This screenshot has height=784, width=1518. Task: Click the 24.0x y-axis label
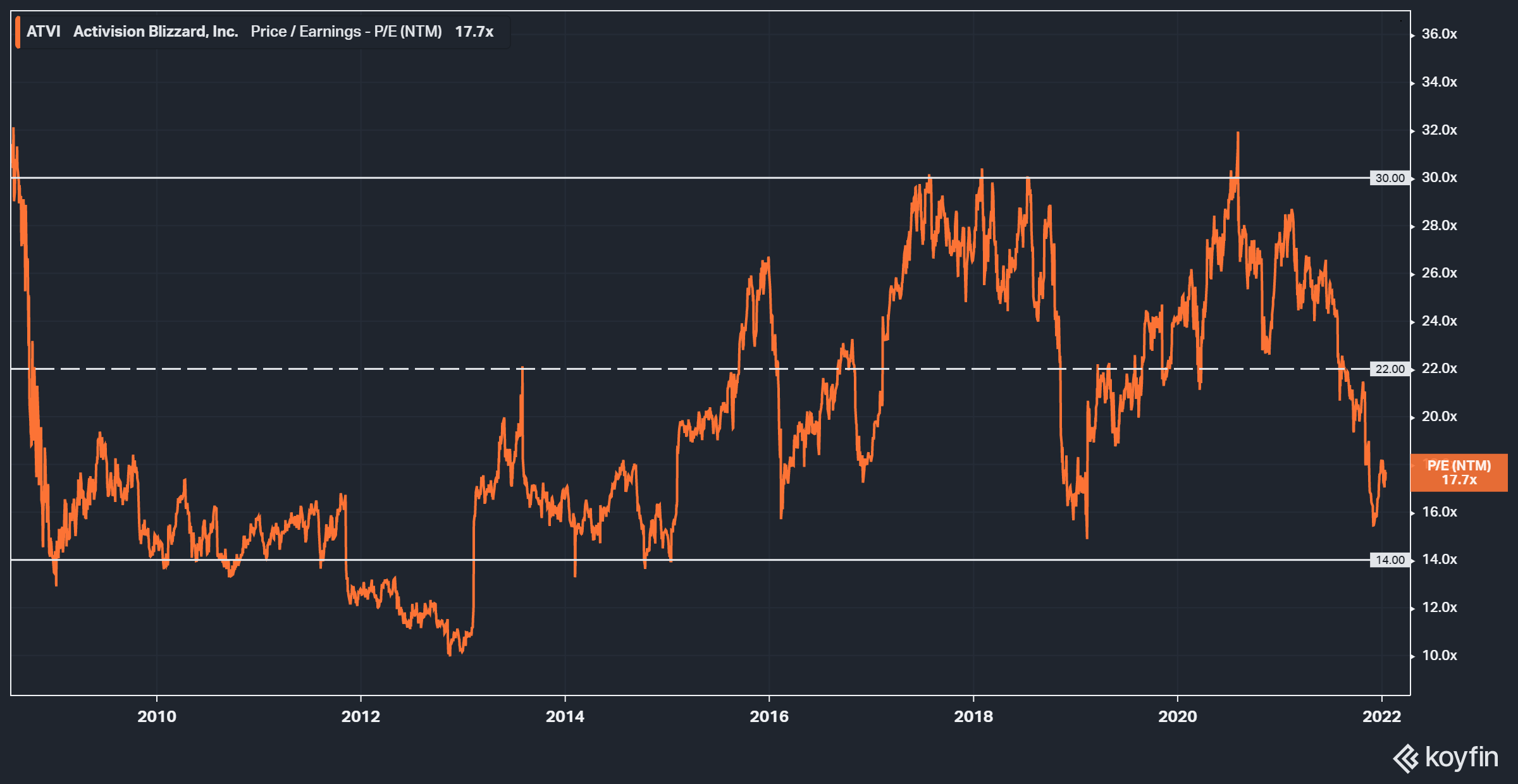1439,321
